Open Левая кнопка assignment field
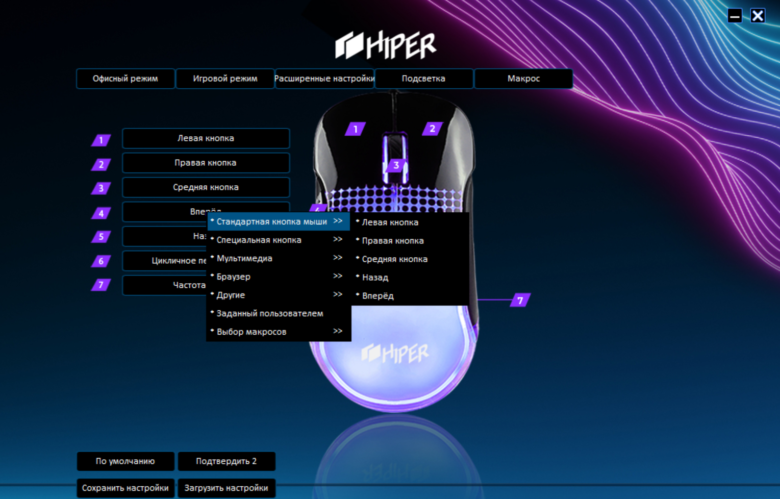 (x=206, y=138)
